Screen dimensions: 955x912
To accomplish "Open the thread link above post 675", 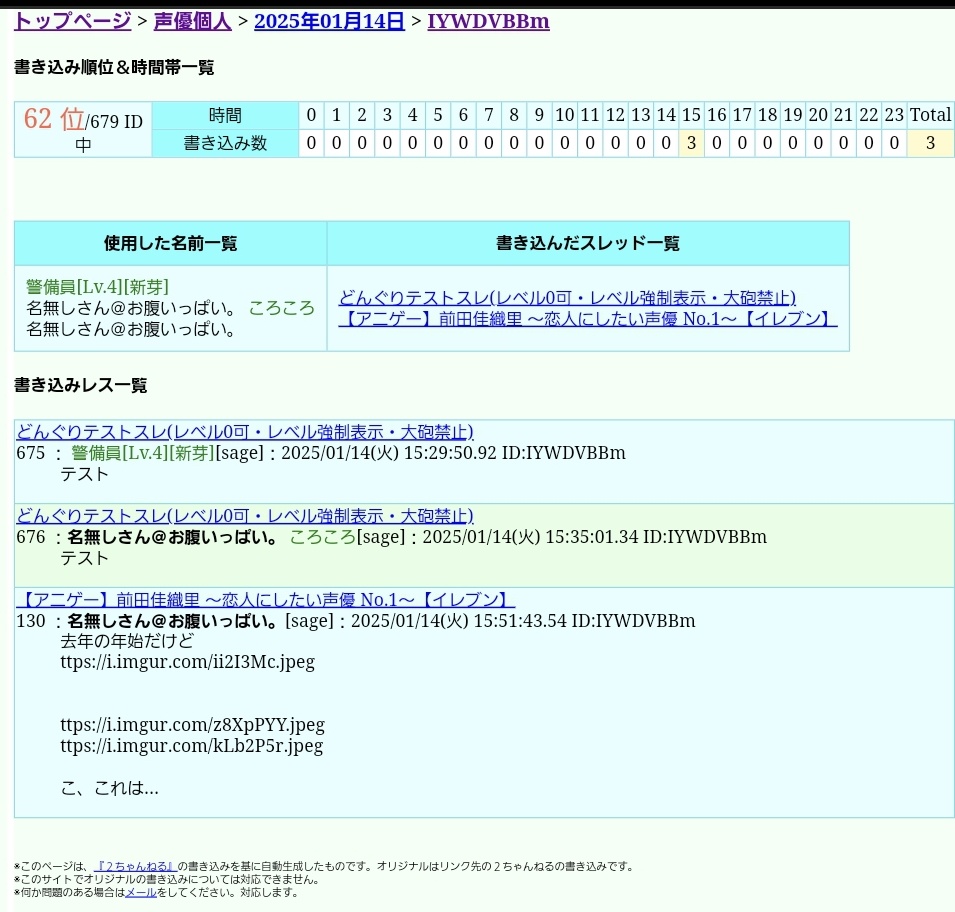I will (245, 432).
